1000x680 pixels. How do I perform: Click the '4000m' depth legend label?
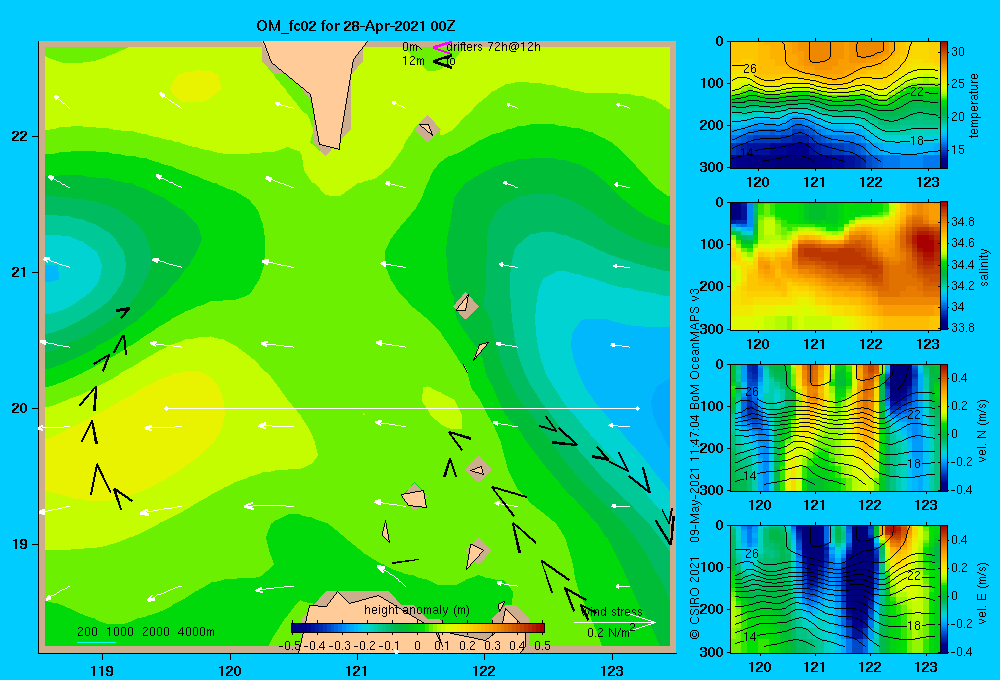pos(196,632)
